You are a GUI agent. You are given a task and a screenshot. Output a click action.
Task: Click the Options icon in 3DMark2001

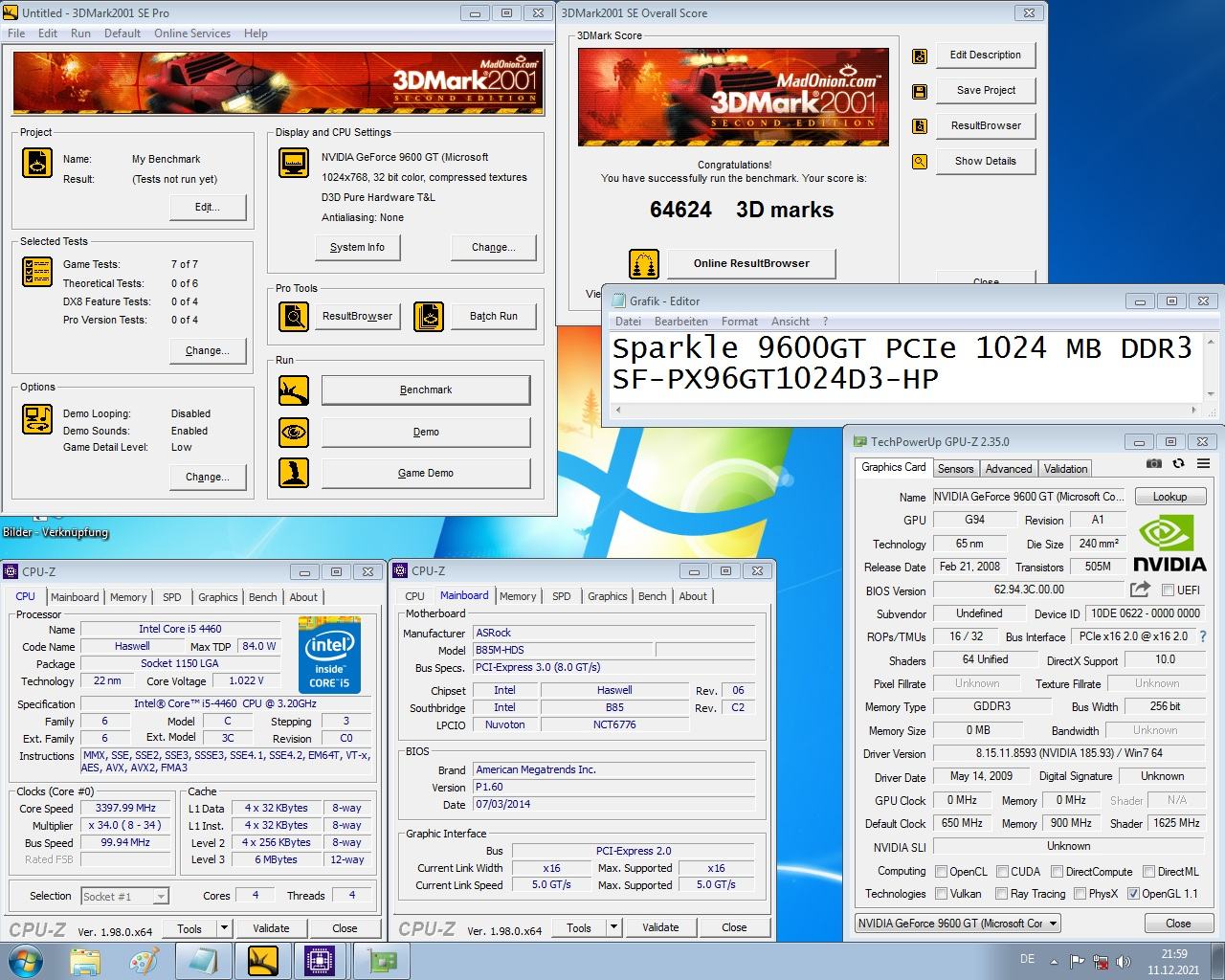click(x=37, y=419)
